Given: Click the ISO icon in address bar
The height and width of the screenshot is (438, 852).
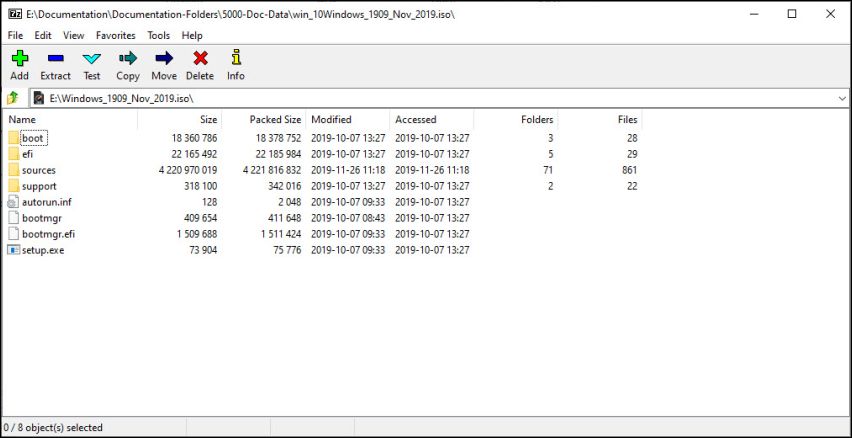Looking at the screenshot, I should click(x=39, y=98).
